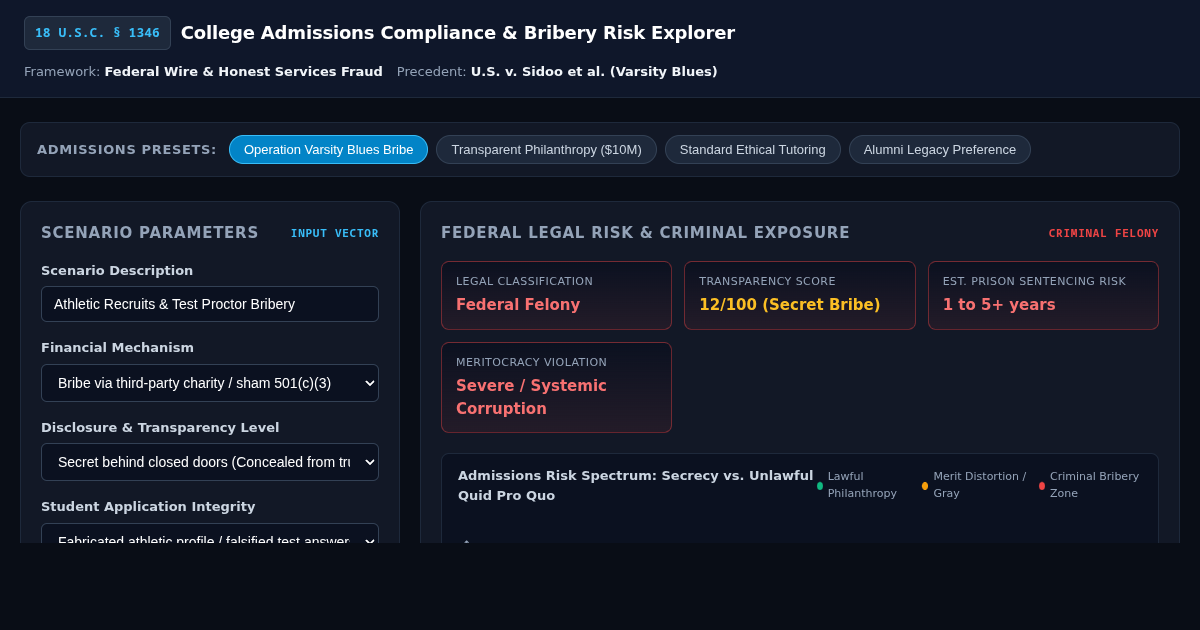
Task: Click the Transparency Score 12/100 card
Action: (x=799, y=295)
